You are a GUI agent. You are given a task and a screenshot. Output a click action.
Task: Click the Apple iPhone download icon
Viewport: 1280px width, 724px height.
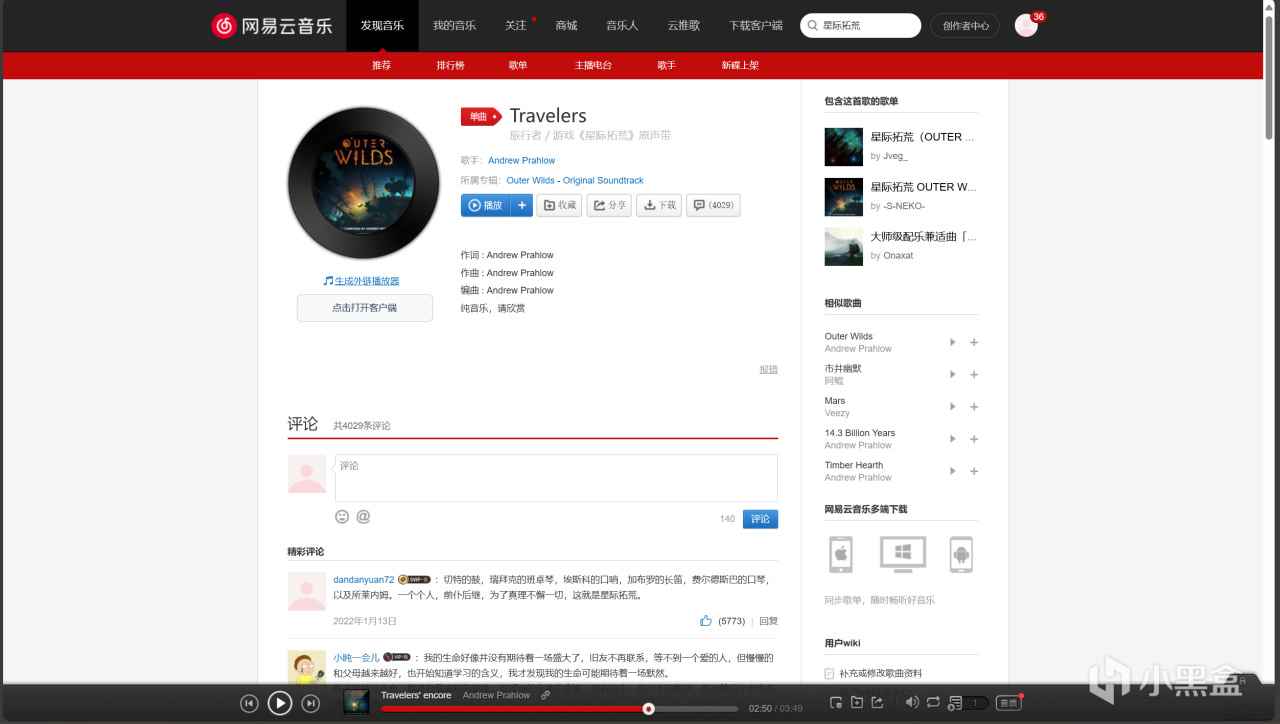pos(841,554)
